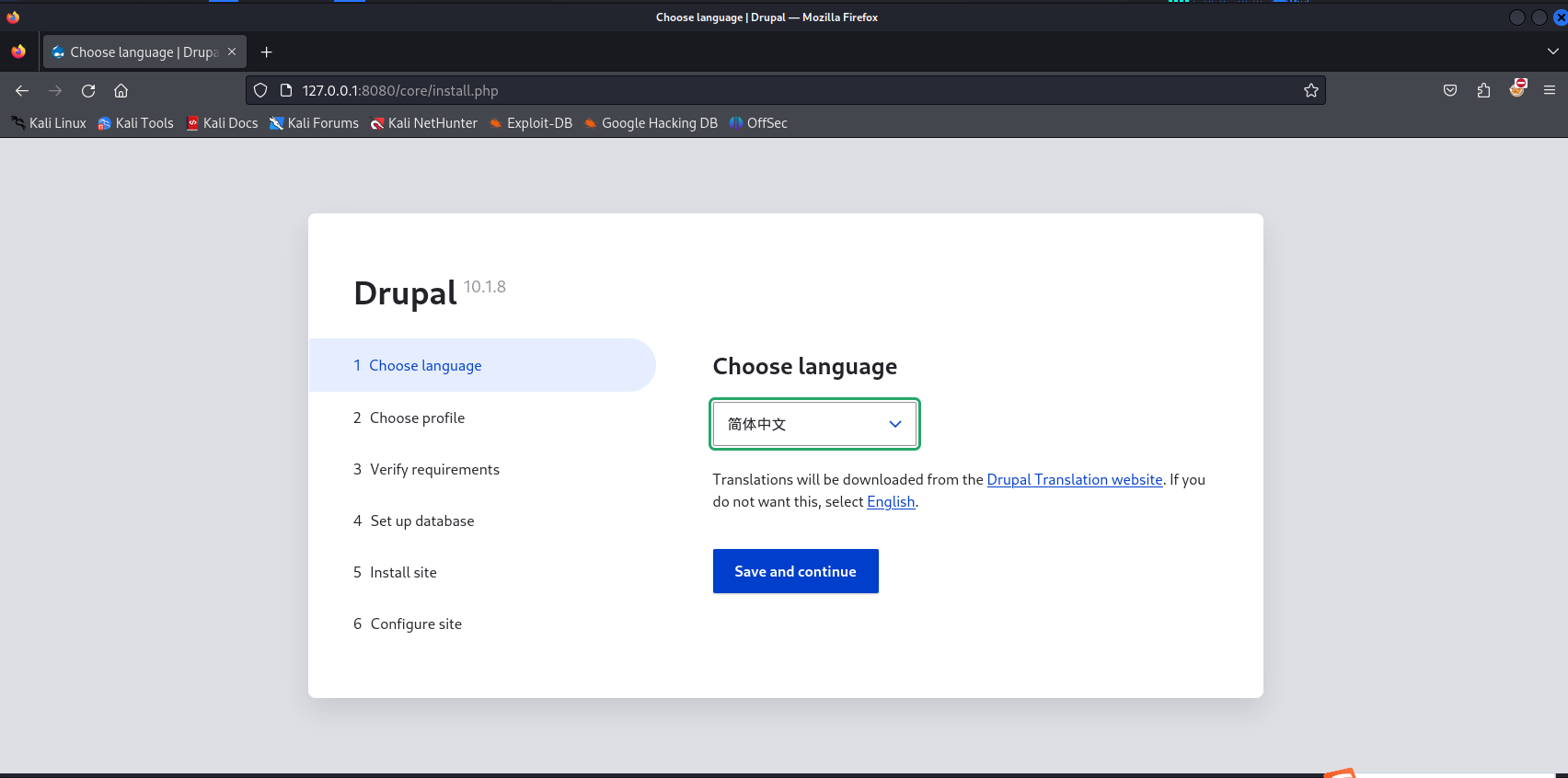Image resolution: width=1568 pixels, height=778 pixels.
Task: Open the Kali Docs bookmark
Action: pyautogui.click(x=222, y=123)
